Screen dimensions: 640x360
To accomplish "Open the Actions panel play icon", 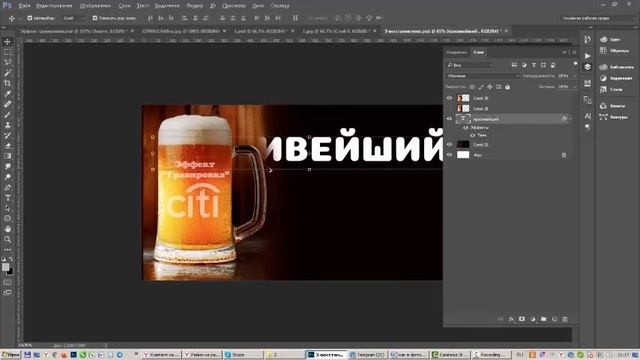I will [587, 56].
